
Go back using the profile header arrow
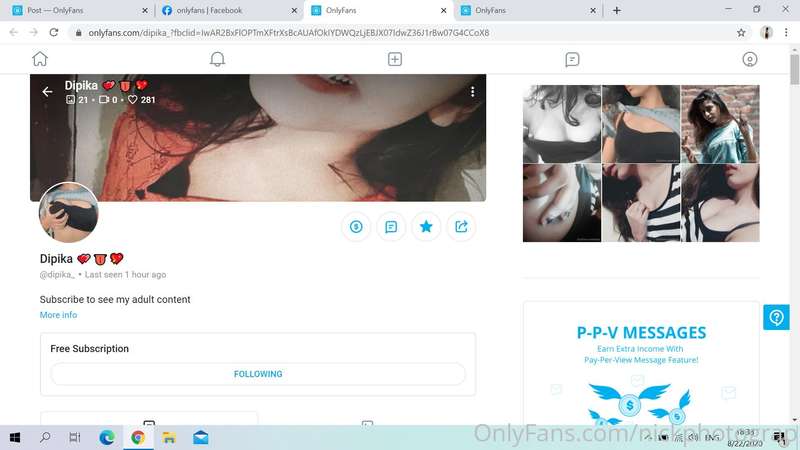pyautogui.click(x=47, y=92)
